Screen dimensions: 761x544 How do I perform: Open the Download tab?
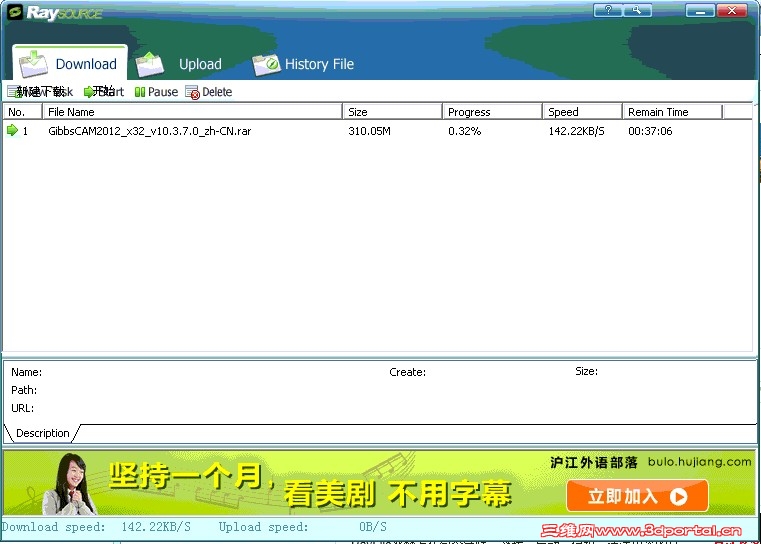tap(70, 63)
